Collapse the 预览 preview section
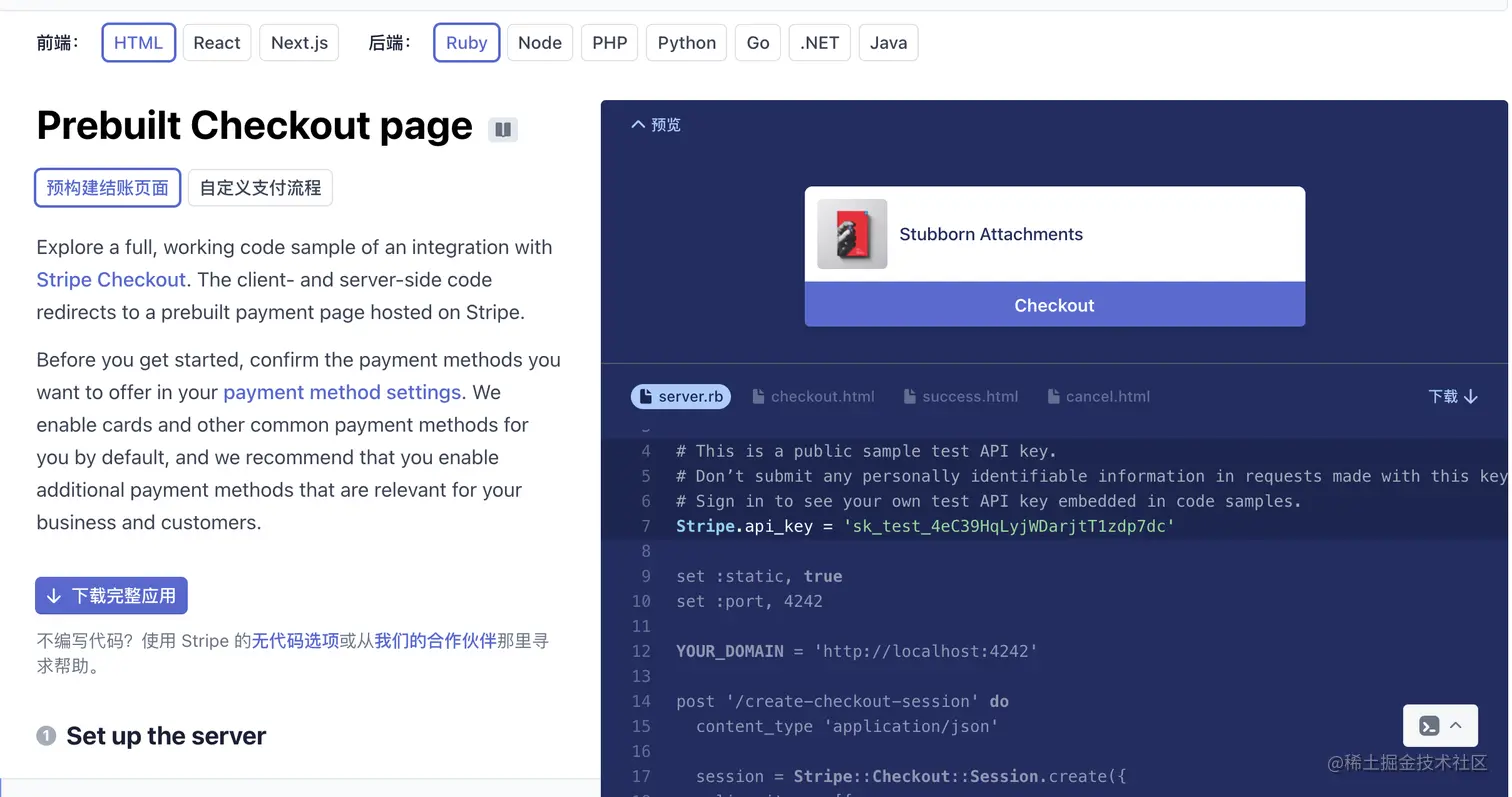 [656, 125]
